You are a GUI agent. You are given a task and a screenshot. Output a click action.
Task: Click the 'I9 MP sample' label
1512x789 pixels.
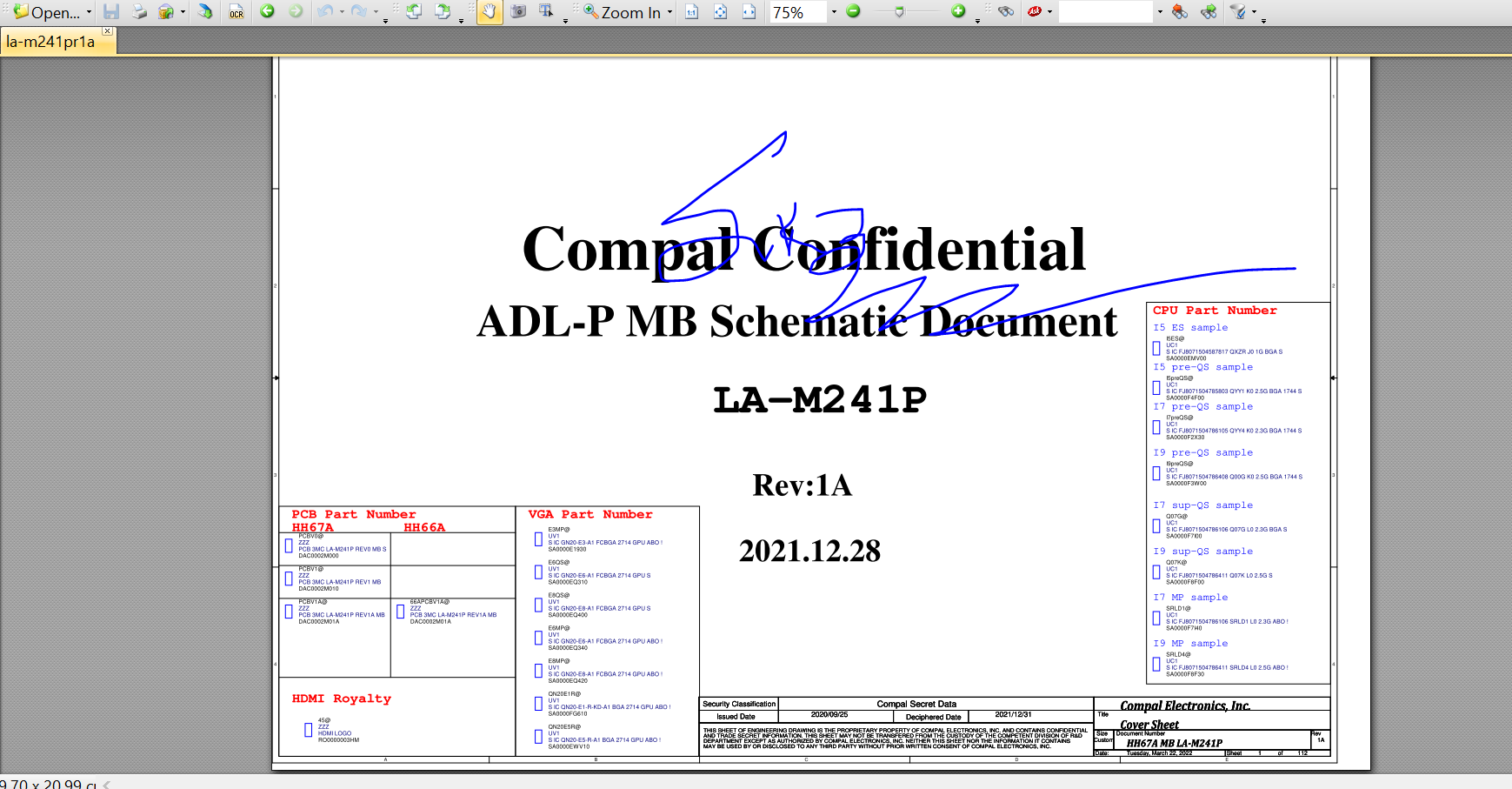point(1190,644)
